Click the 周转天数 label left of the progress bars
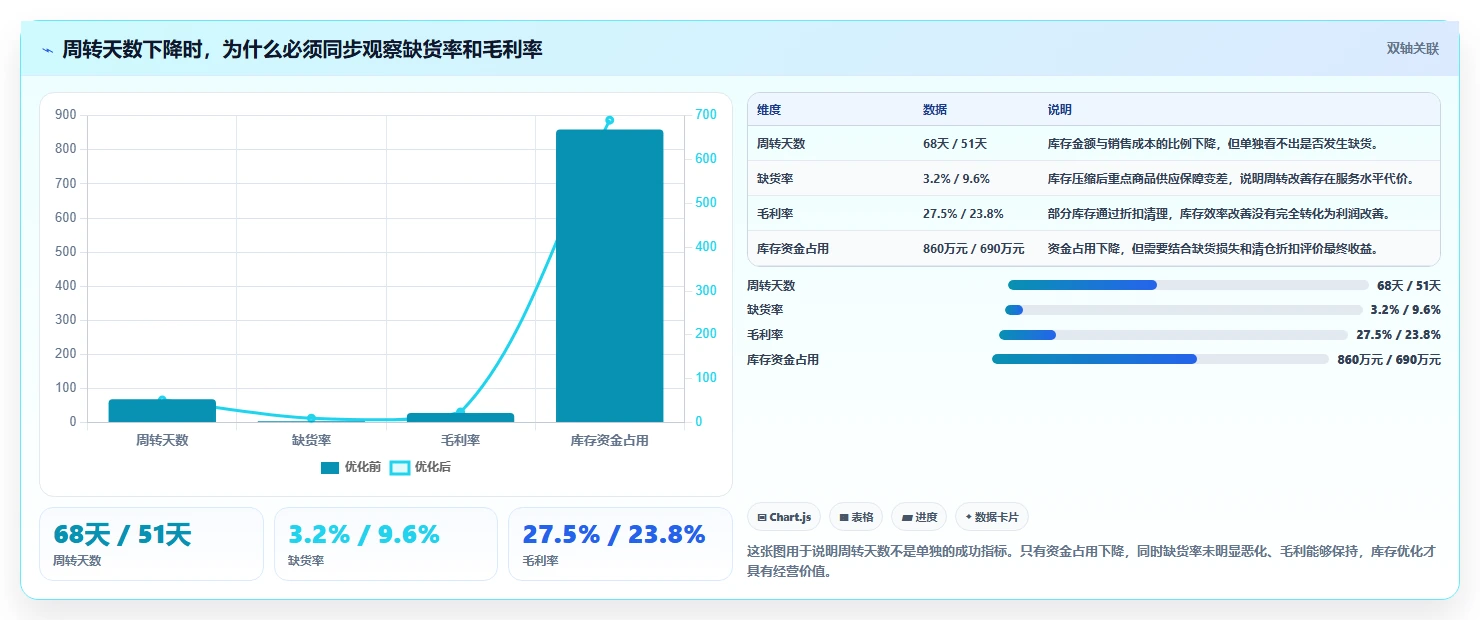Screen dimensions: 1480x620 tap(771, 286)
